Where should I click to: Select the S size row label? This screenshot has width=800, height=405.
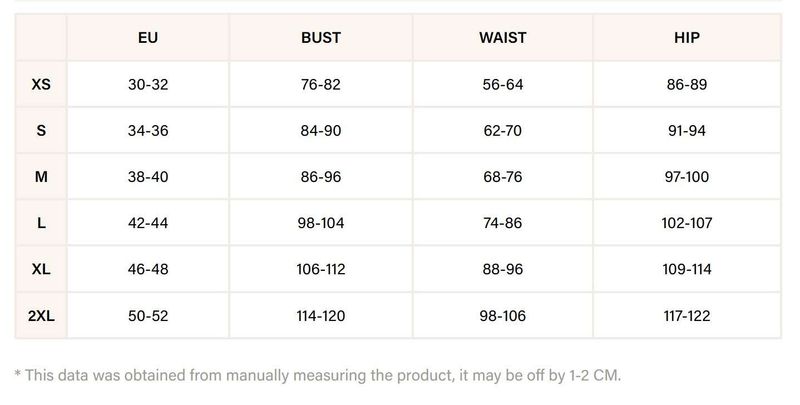41,130
